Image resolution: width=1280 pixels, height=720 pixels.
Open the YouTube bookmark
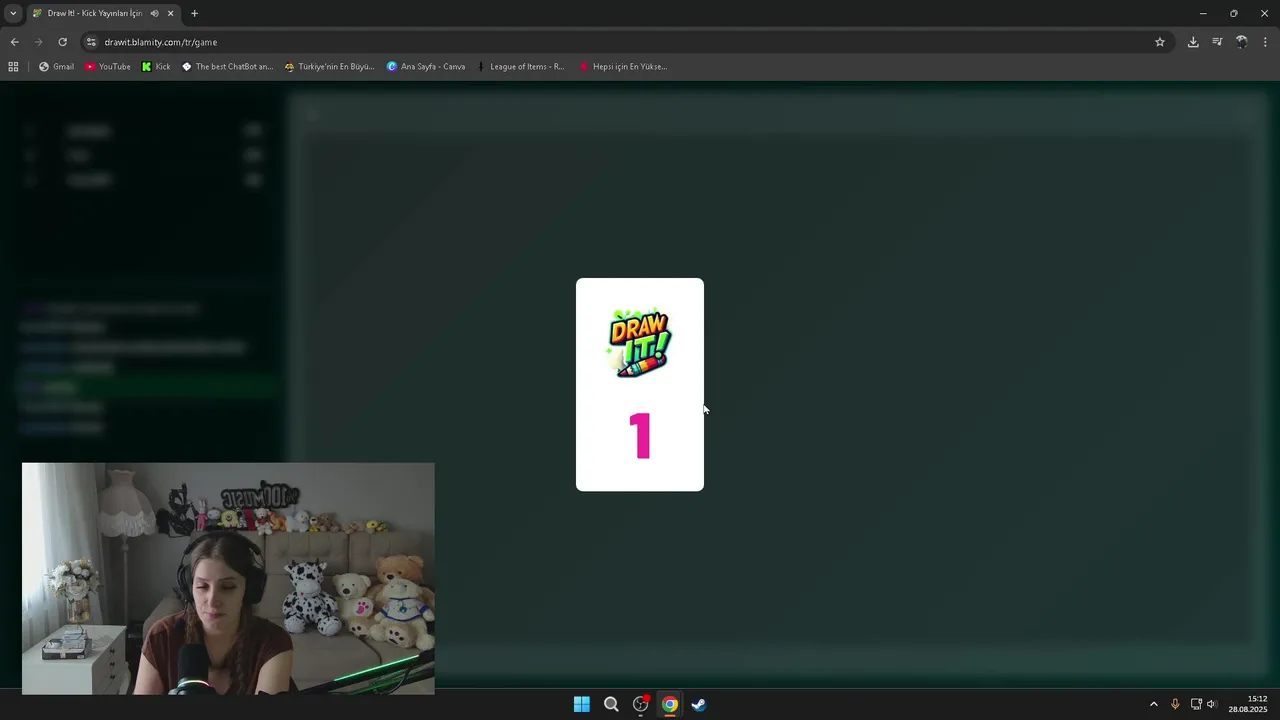point(107,67)
